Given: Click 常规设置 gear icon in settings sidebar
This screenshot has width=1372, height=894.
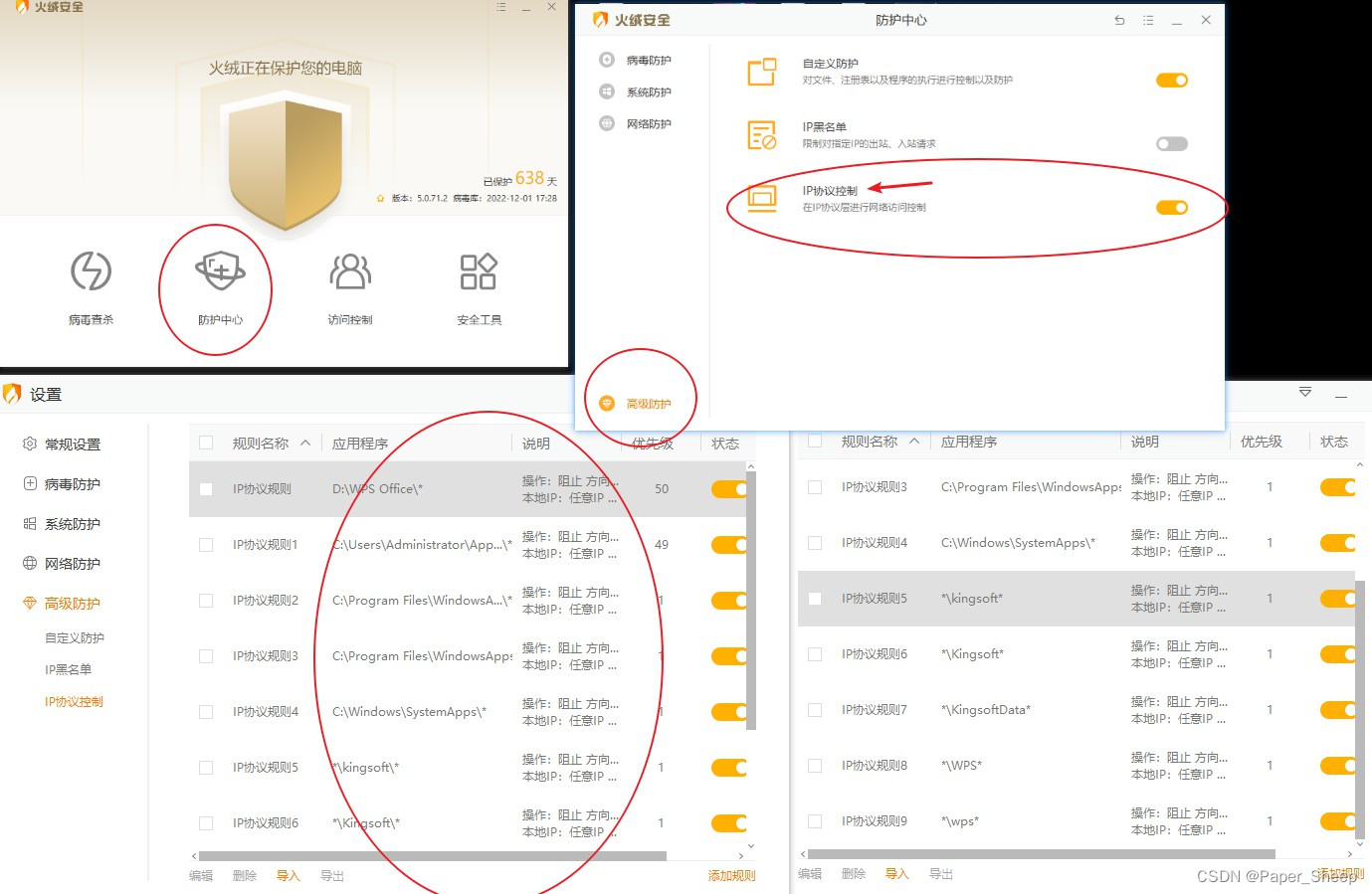Looking at the screenshot, I should point(30,444).
